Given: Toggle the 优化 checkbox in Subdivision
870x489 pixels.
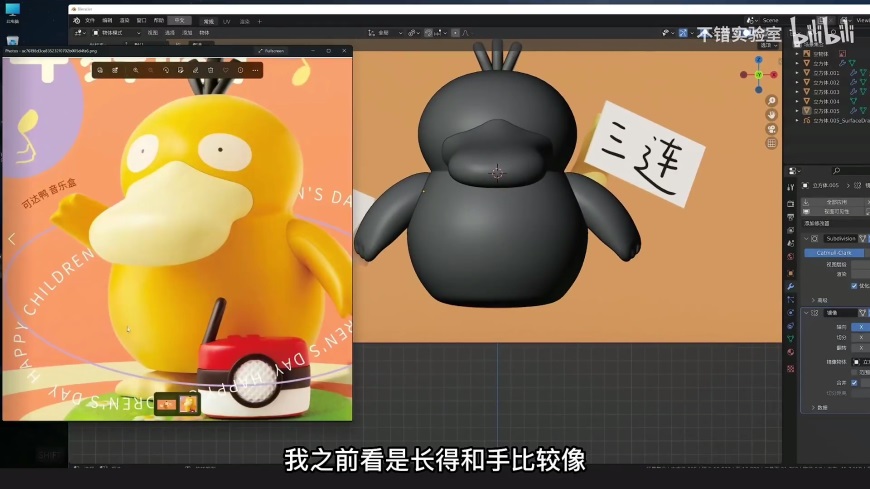Looking at the screenshot, I should 854,286.
